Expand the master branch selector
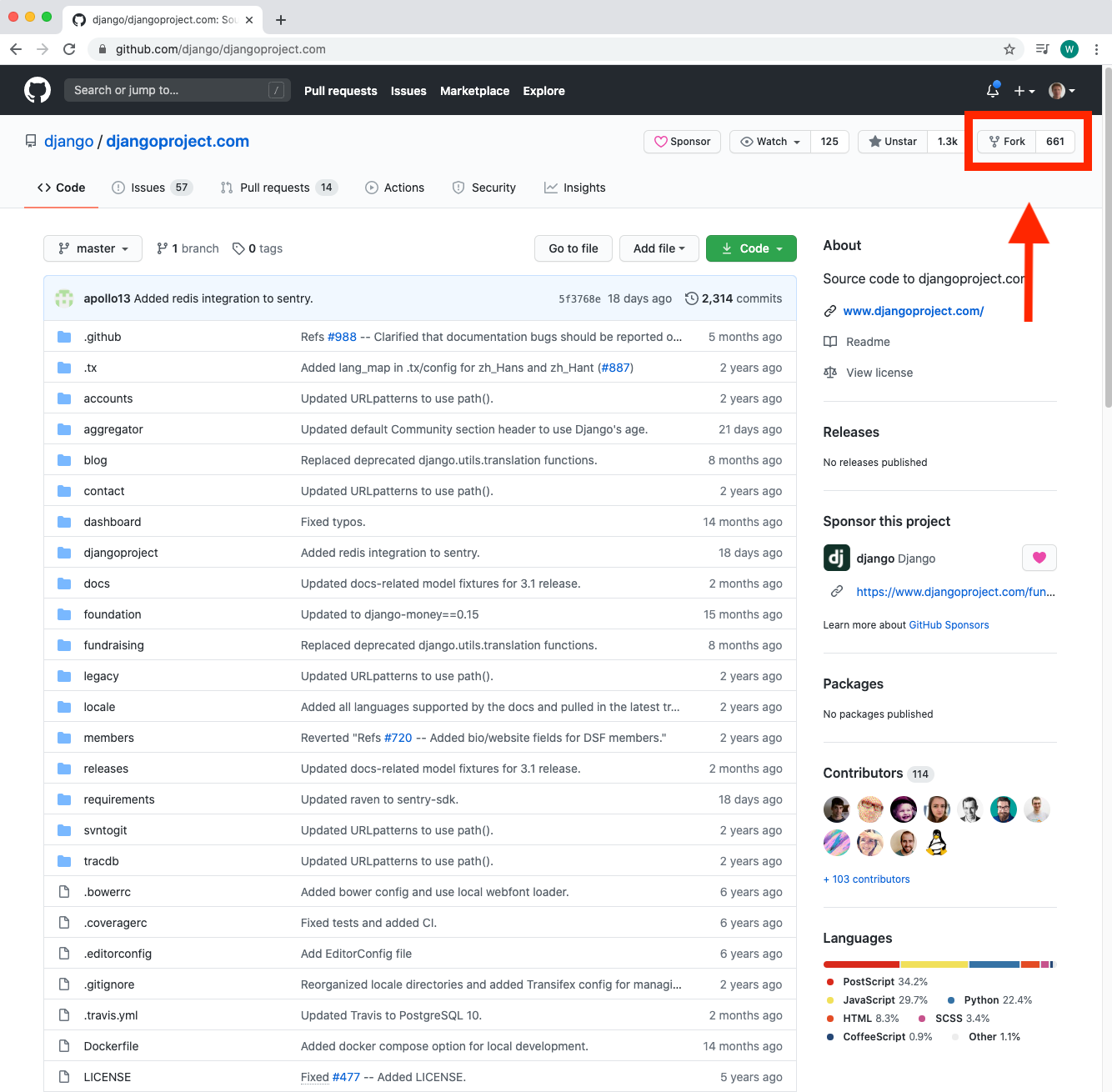Viewport: 1112px width, 1092px height. click(93, 248)
